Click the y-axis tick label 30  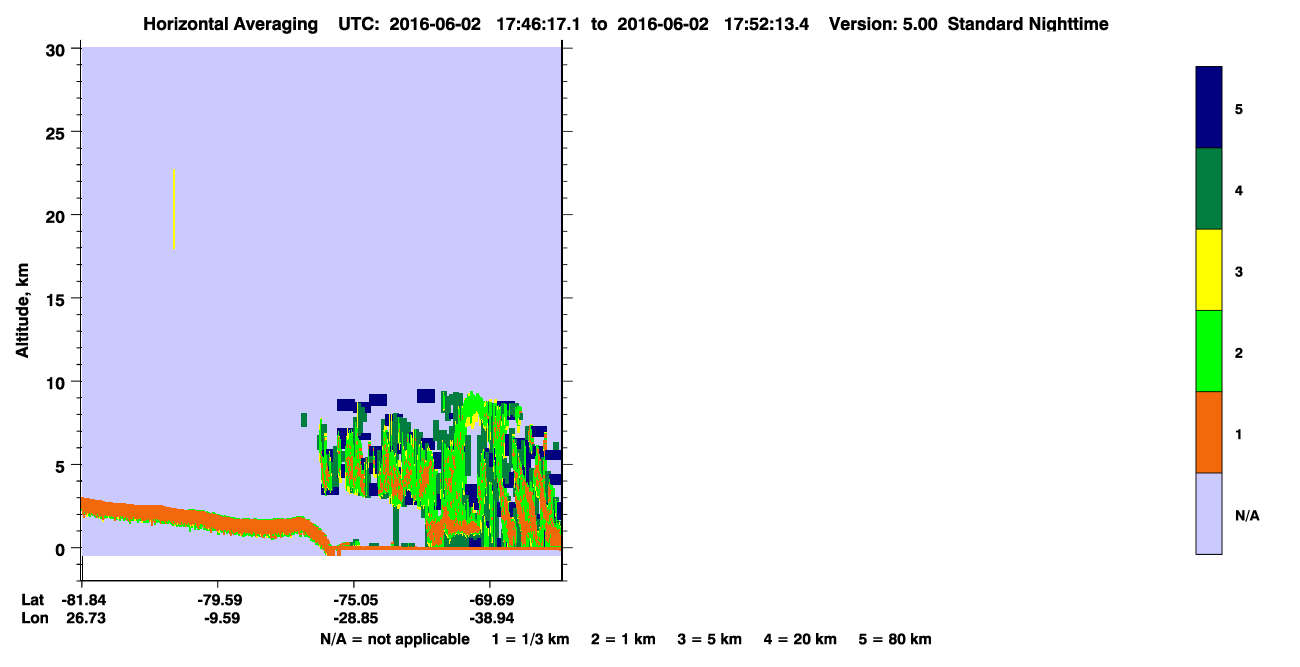coord(56,49)
